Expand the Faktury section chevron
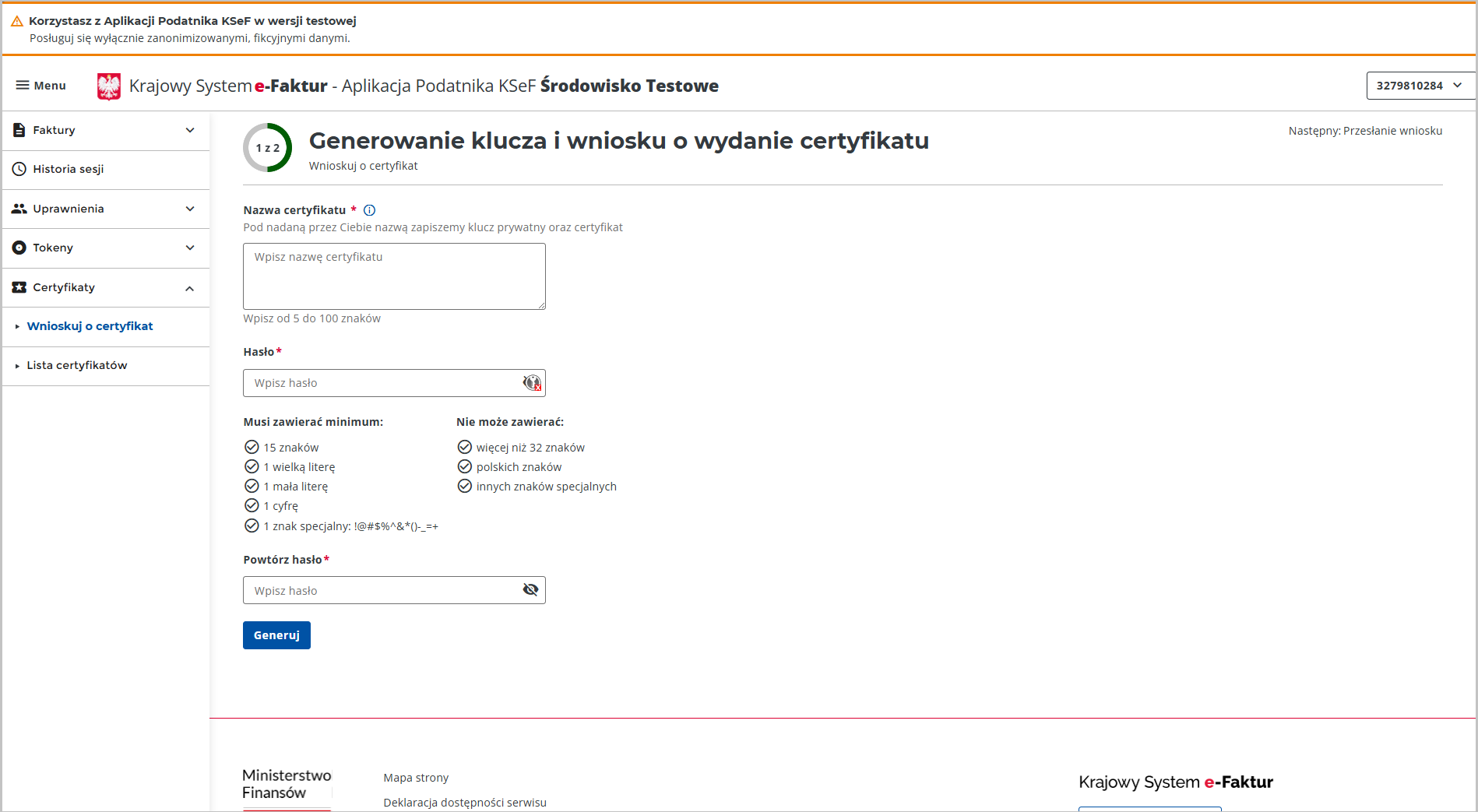 click(x=190, y=130)
